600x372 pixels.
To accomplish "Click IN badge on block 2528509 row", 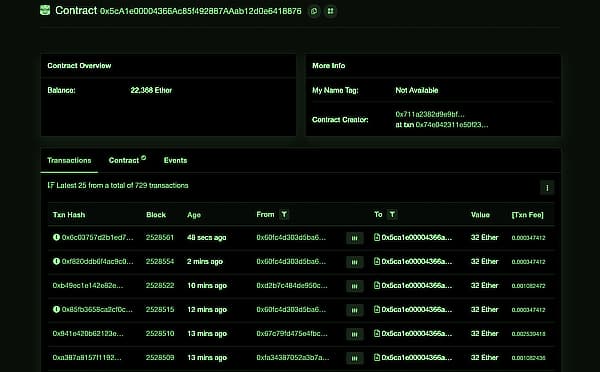I will [355, 358].
